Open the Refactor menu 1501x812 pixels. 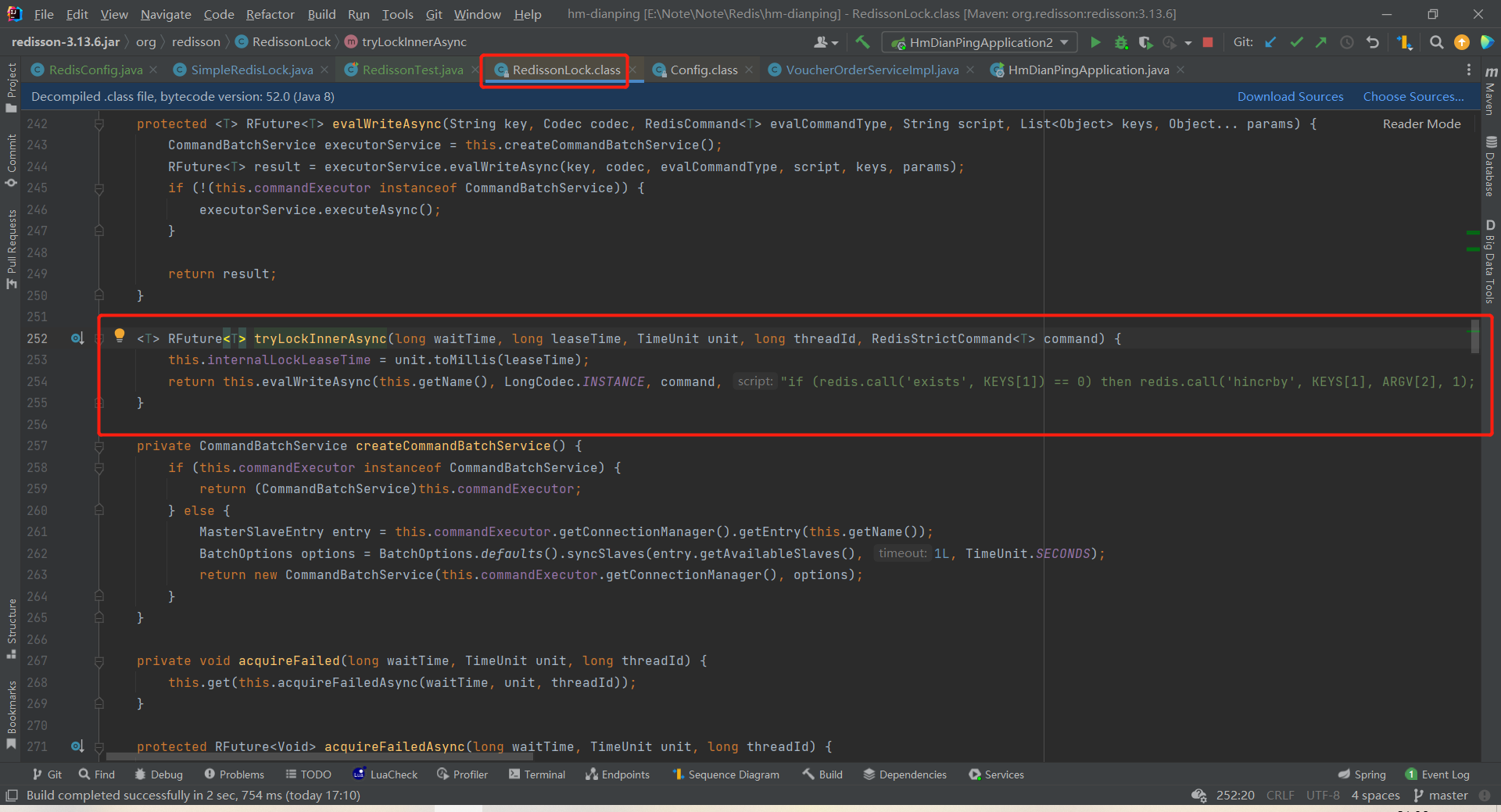point(270,14)
